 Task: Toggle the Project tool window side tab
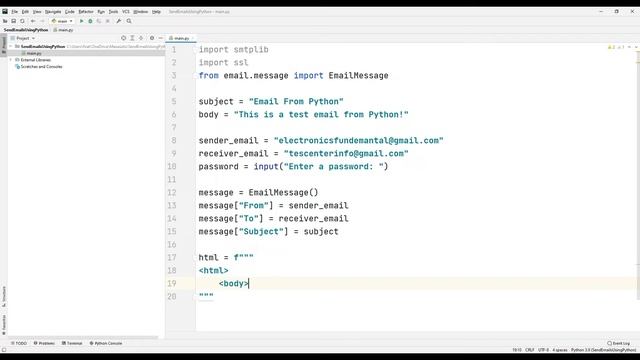click(x=4, y=45)
